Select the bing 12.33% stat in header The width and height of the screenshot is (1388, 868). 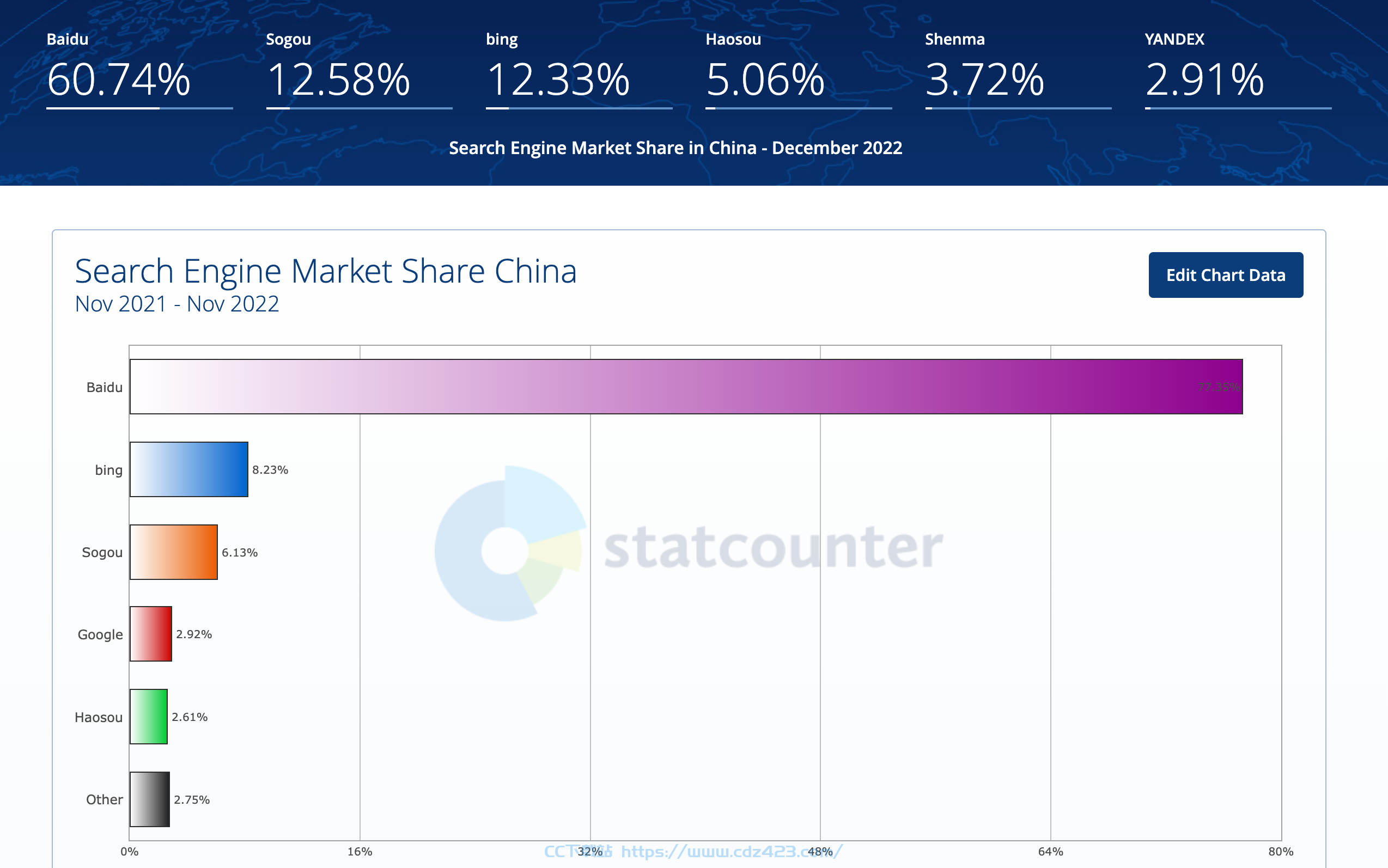(x=579, y=70)
